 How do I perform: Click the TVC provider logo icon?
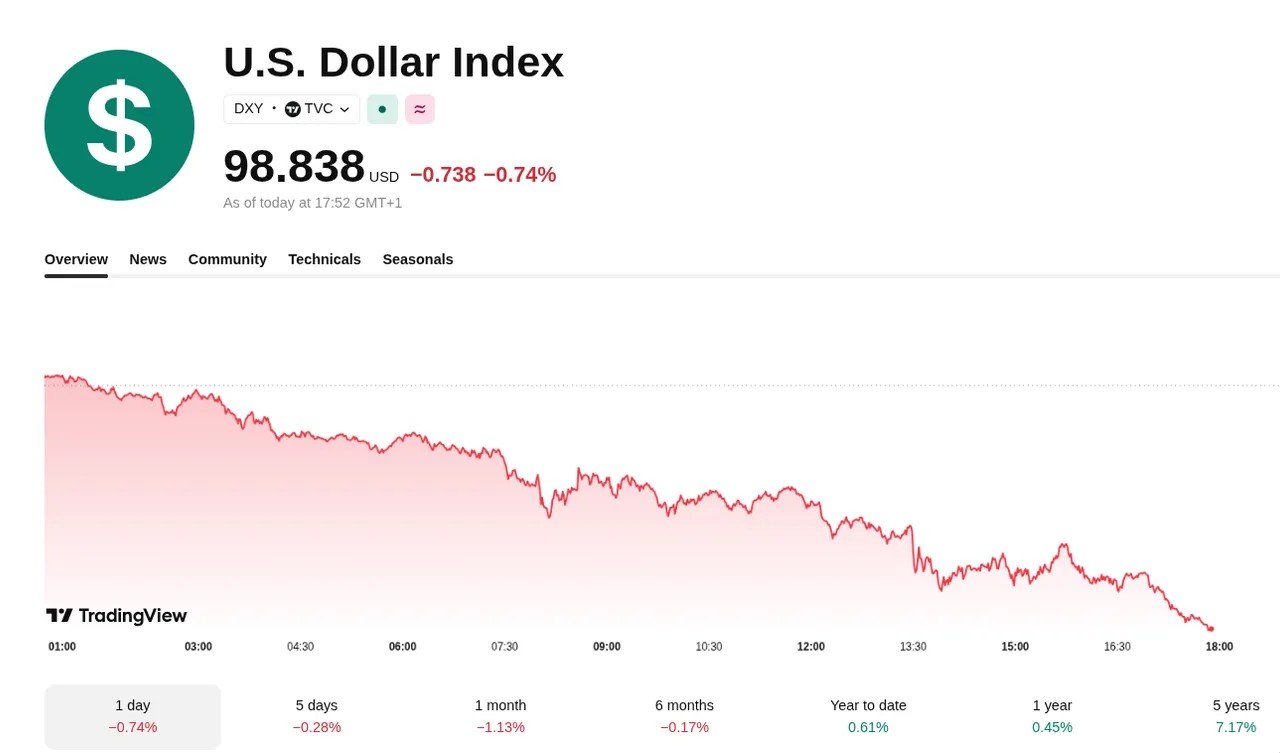[x=292, y=109]
